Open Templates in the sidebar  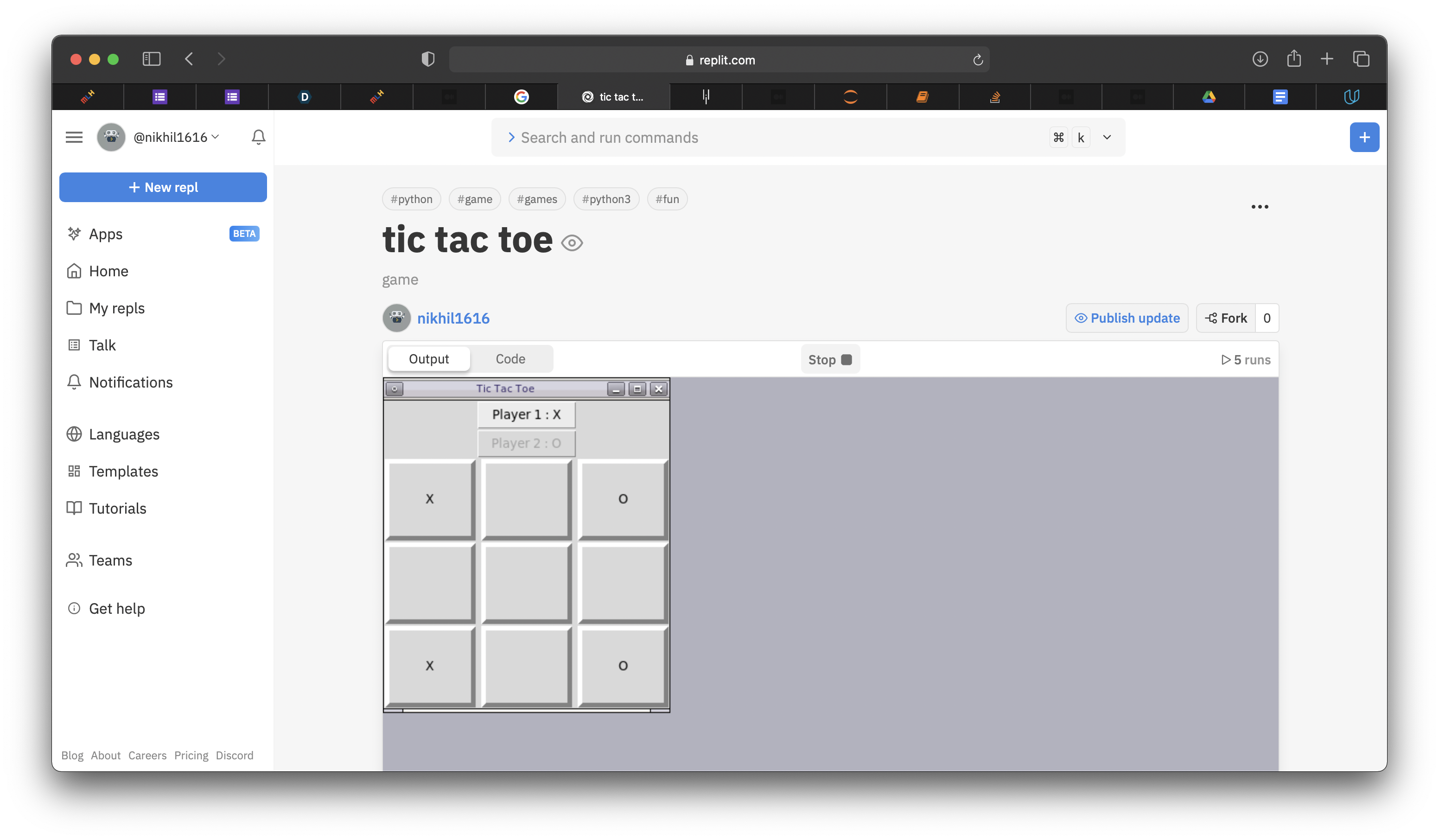pyautogui.click(x=123, y=471)
